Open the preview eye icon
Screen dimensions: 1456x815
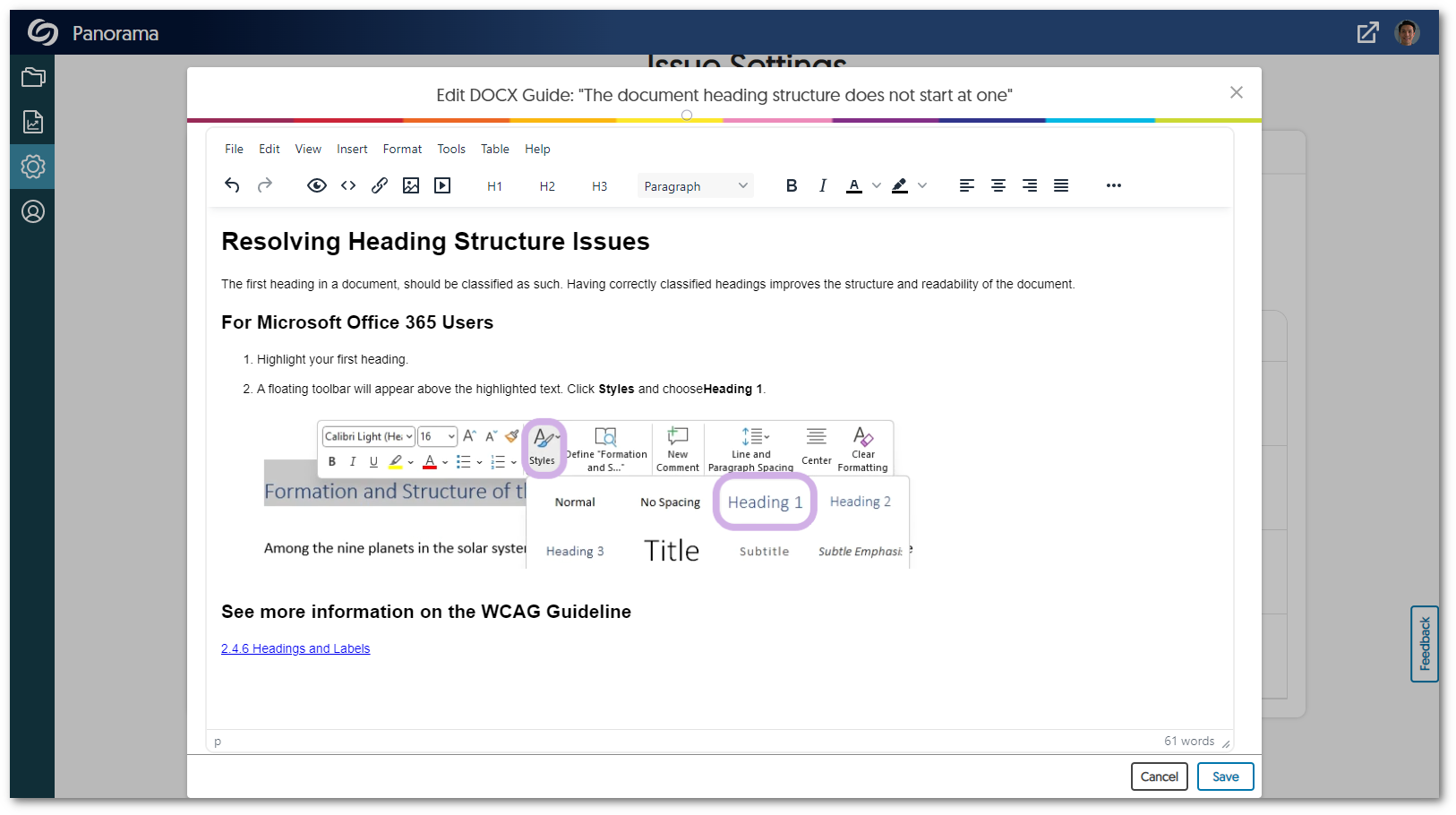[316, 185]
